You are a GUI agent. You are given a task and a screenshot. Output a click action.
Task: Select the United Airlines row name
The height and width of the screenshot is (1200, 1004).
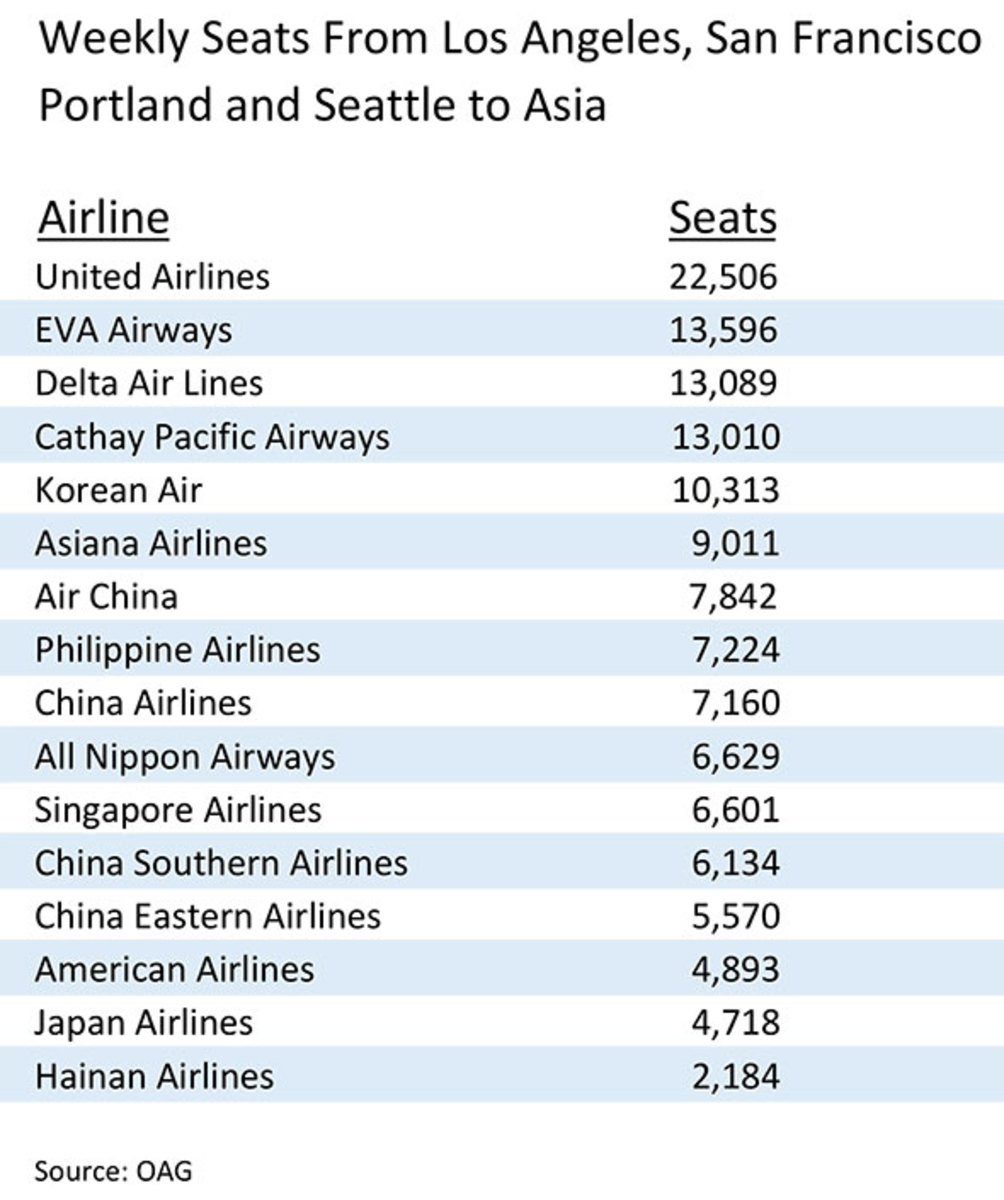point(152,276)
